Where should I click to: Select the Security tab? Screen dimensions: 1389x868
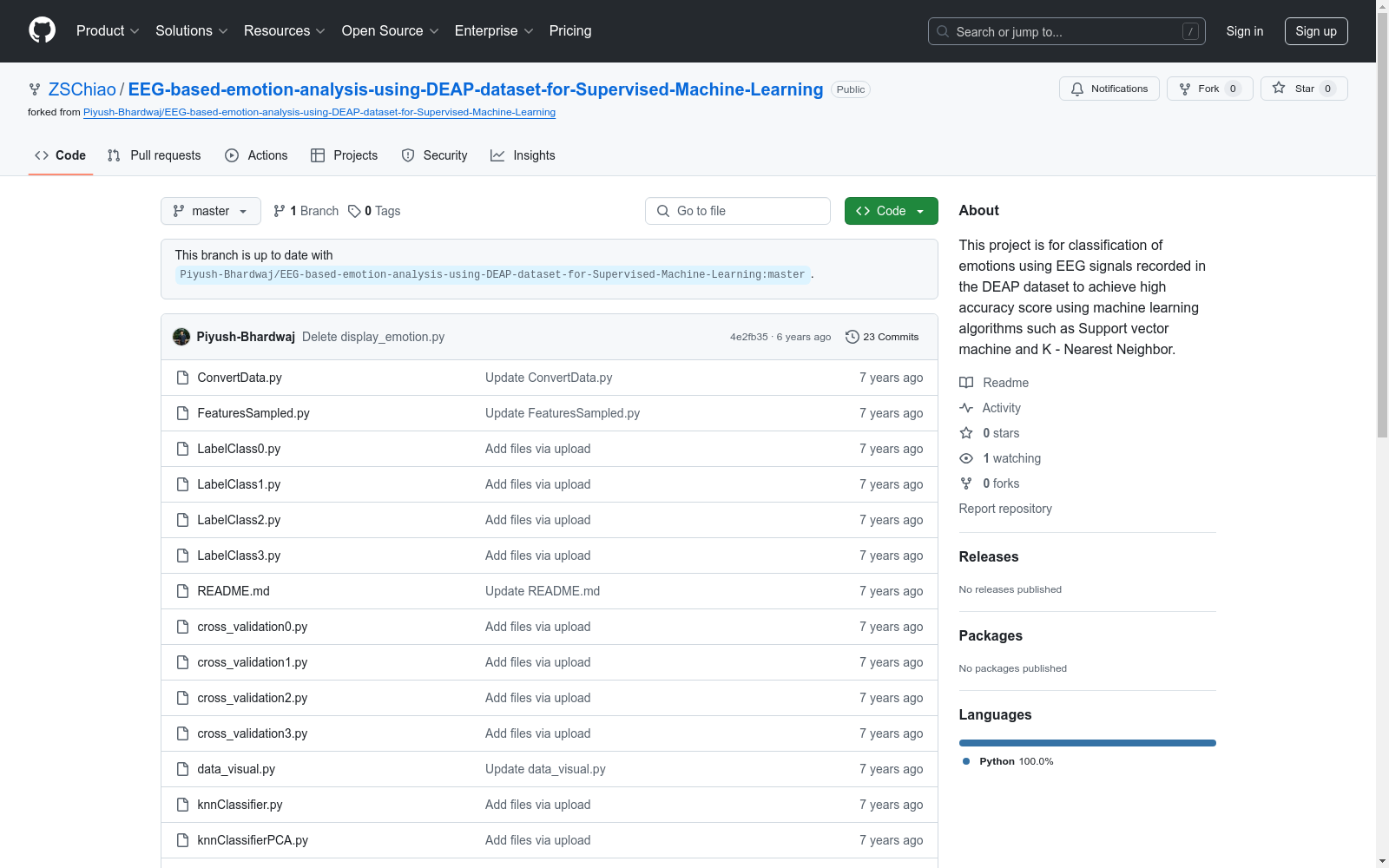click(434, 155)
